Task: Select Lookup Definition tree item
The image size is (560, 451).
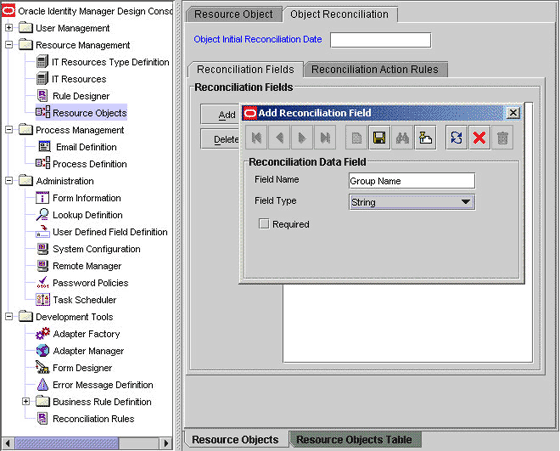Action: 88,215
